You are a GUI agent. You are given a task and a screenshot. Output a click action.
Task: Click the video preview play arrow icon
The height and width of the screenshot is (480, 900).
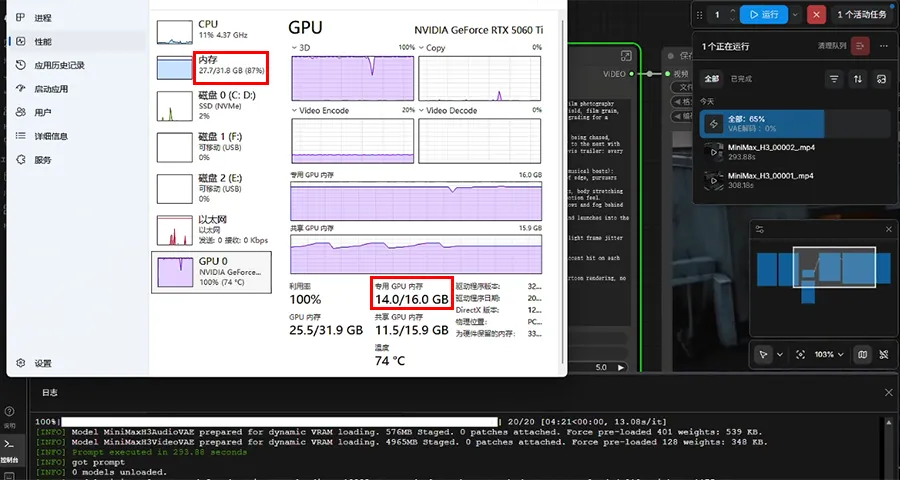pyautogui.click(x=620, y=367)
